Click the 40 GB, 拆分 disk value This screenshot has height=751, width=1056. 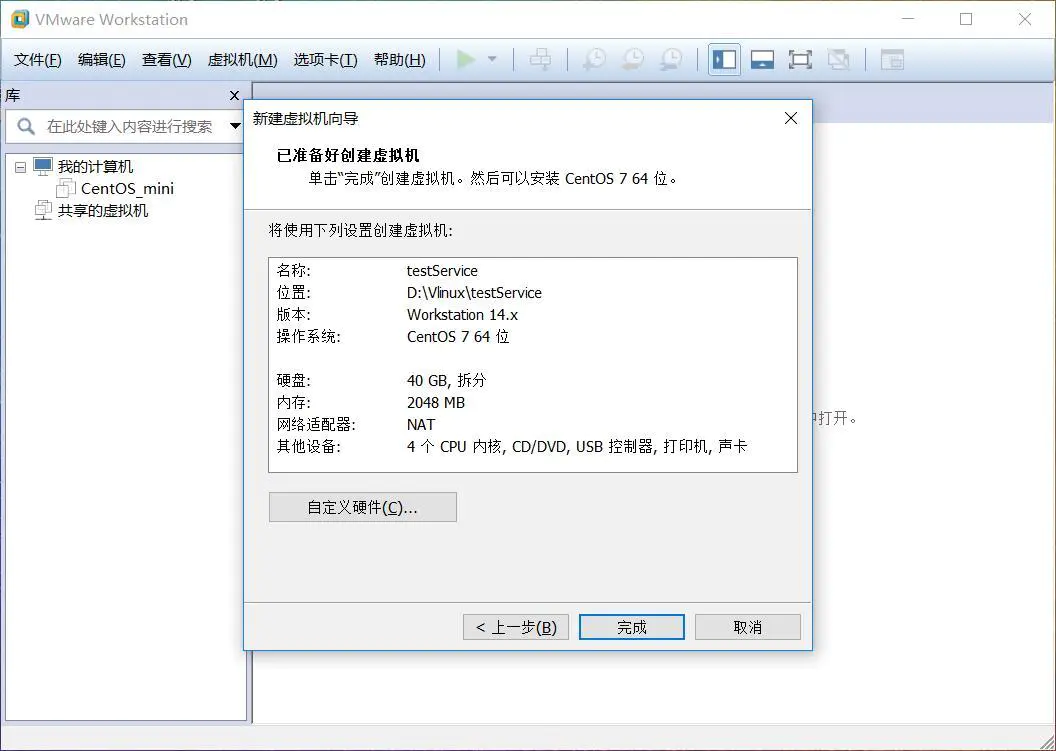pos(446,381)
